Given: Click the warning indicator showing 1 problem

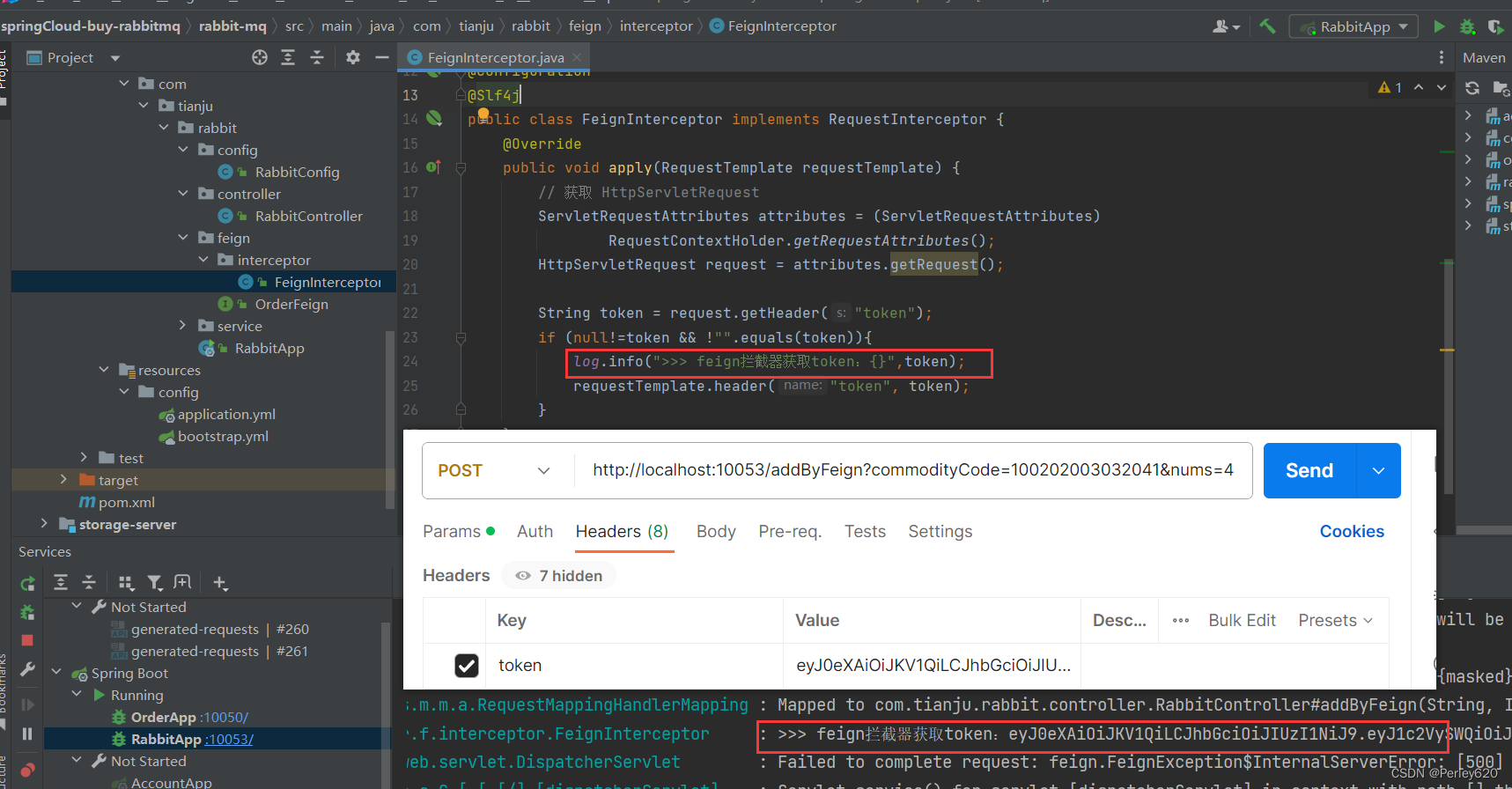Looking at the screenshot, I should (x=1390, y=87).
